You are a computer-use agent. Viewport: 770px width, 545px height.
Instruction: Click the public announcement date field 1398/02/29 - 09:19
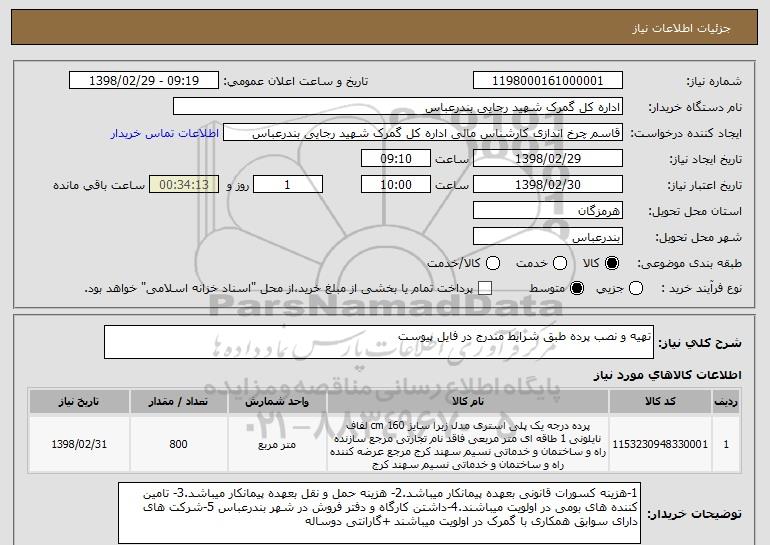pyautogui.click(x=144, y=81)
